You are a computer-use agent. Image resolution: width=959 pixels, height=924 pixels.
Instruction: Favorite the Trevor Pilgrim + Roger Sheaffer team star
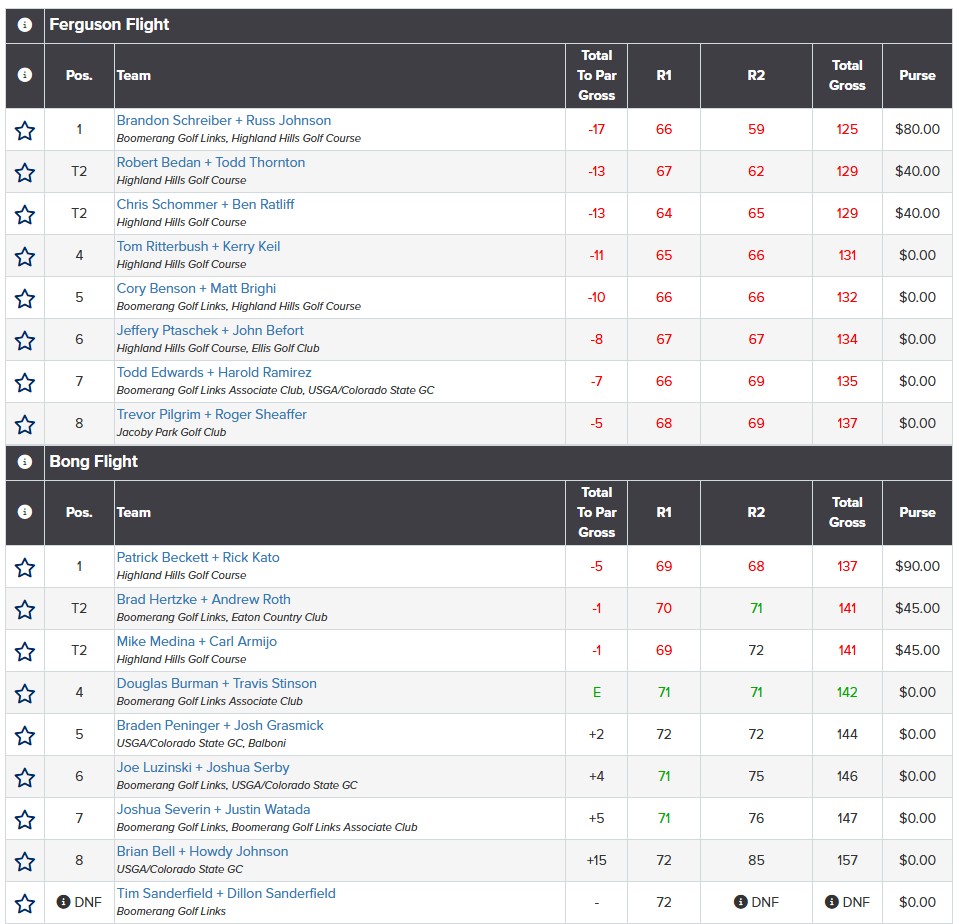[x=24, y=424]
